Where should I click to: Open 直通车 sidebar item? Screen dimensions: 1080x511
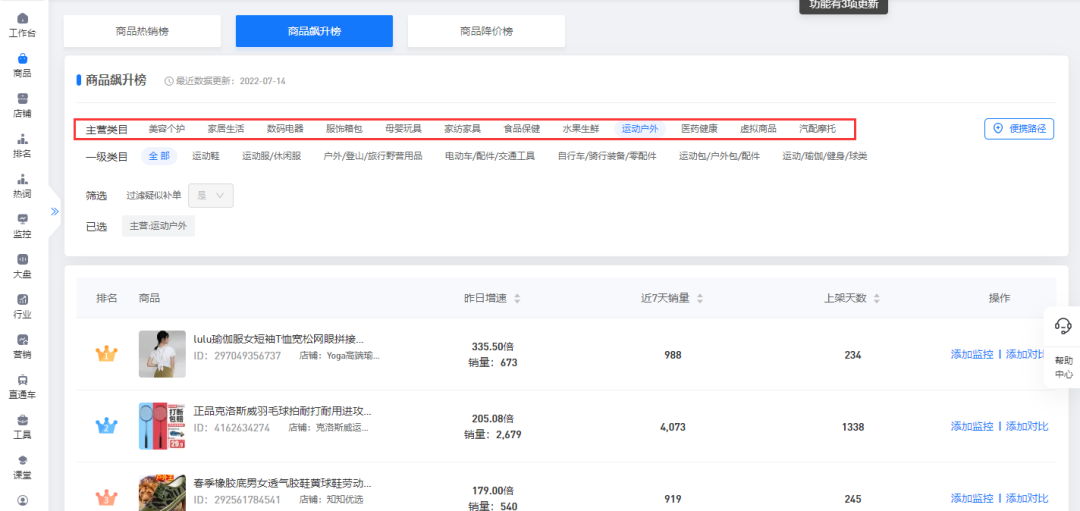[22, 385]
